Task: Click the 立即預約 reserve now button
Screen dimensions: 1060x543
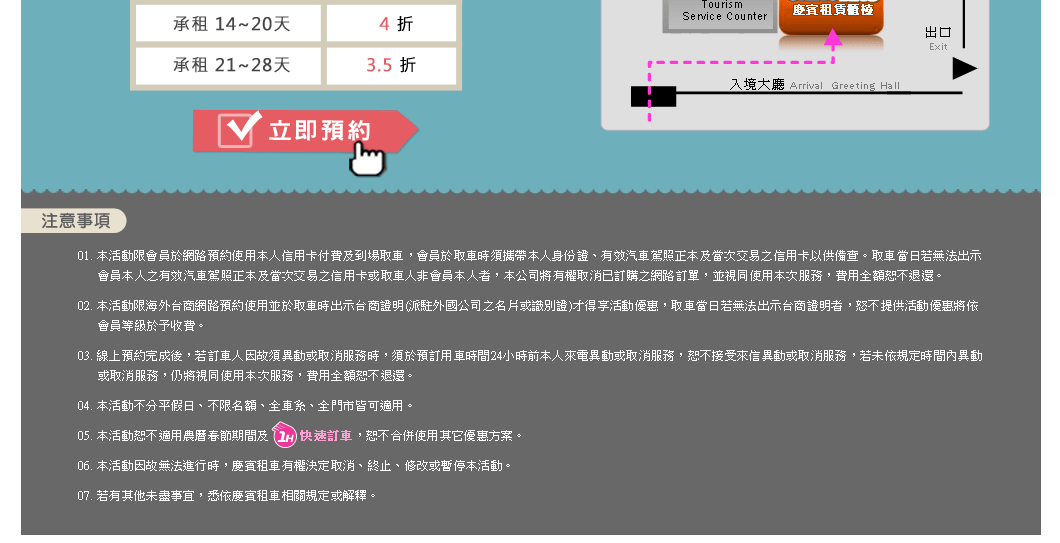Action: (x=305, y=131)
